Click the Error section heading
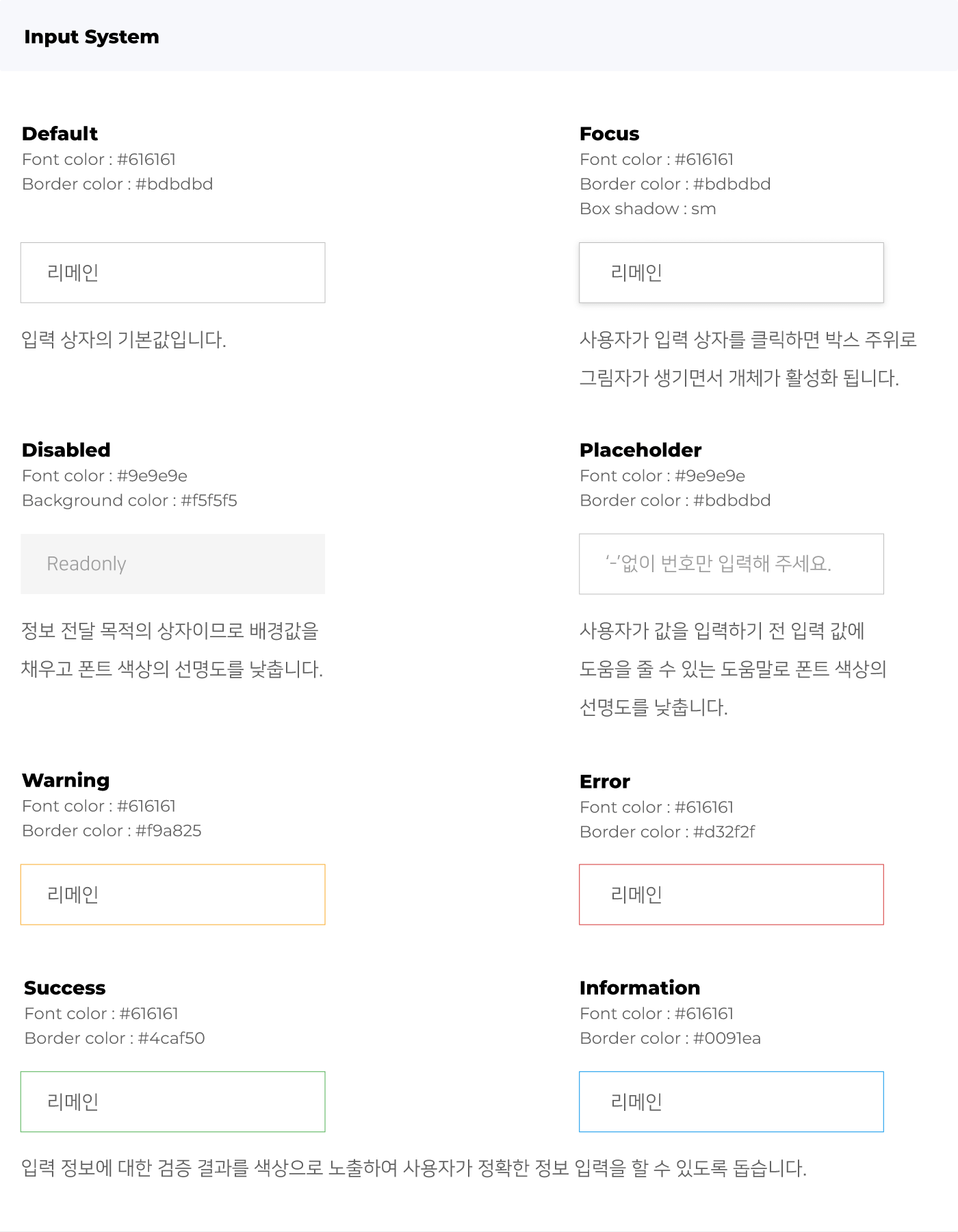This screenshot has height=1232, width=958. coord(604,782)
